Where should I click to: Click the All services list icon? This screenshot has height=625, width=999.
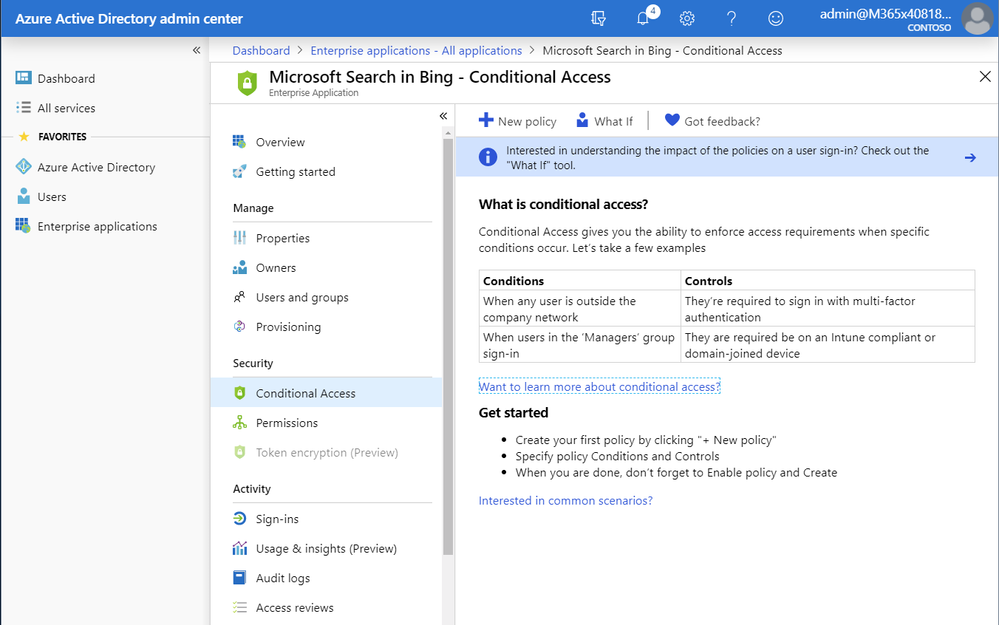(x=24, y=108)
